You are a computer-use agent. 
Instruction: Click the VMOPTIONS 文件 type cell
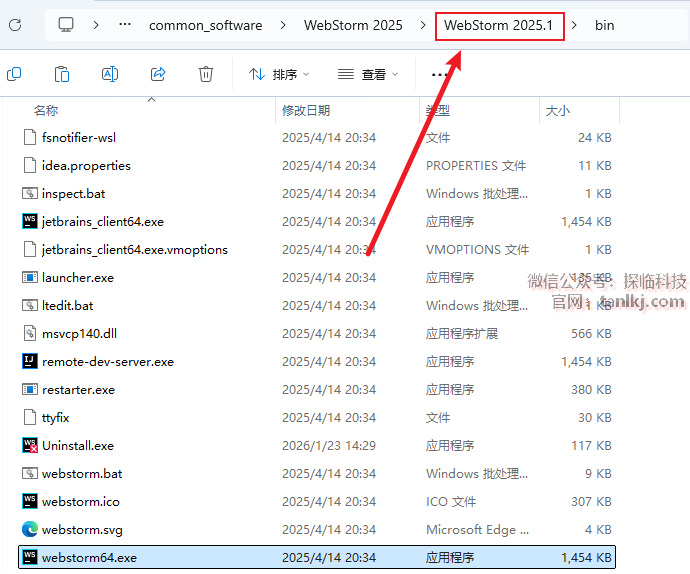477,250
